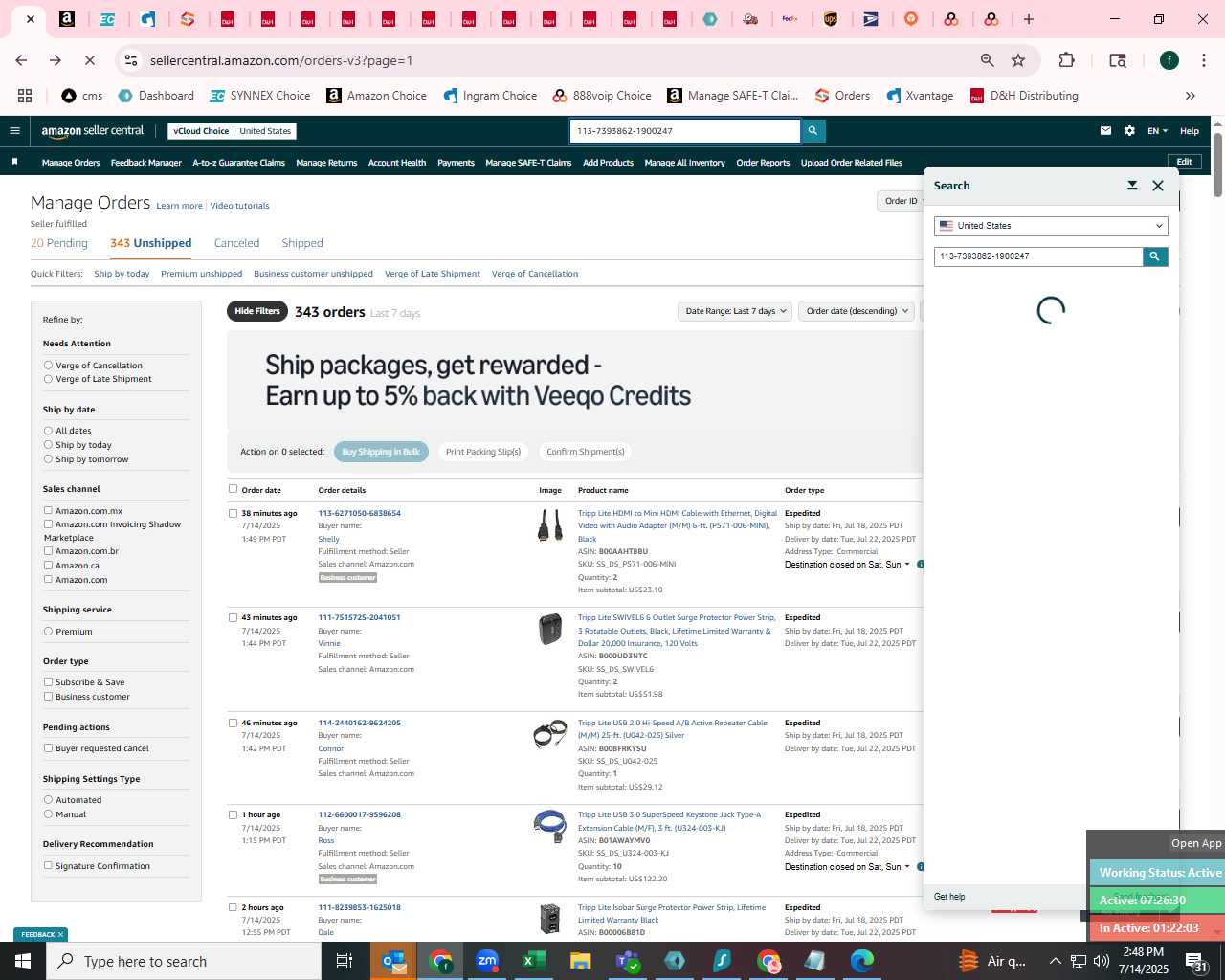
Task: Open the browser zoom magnifier icon
Action: pyautogui.click(x=987, y=60)
